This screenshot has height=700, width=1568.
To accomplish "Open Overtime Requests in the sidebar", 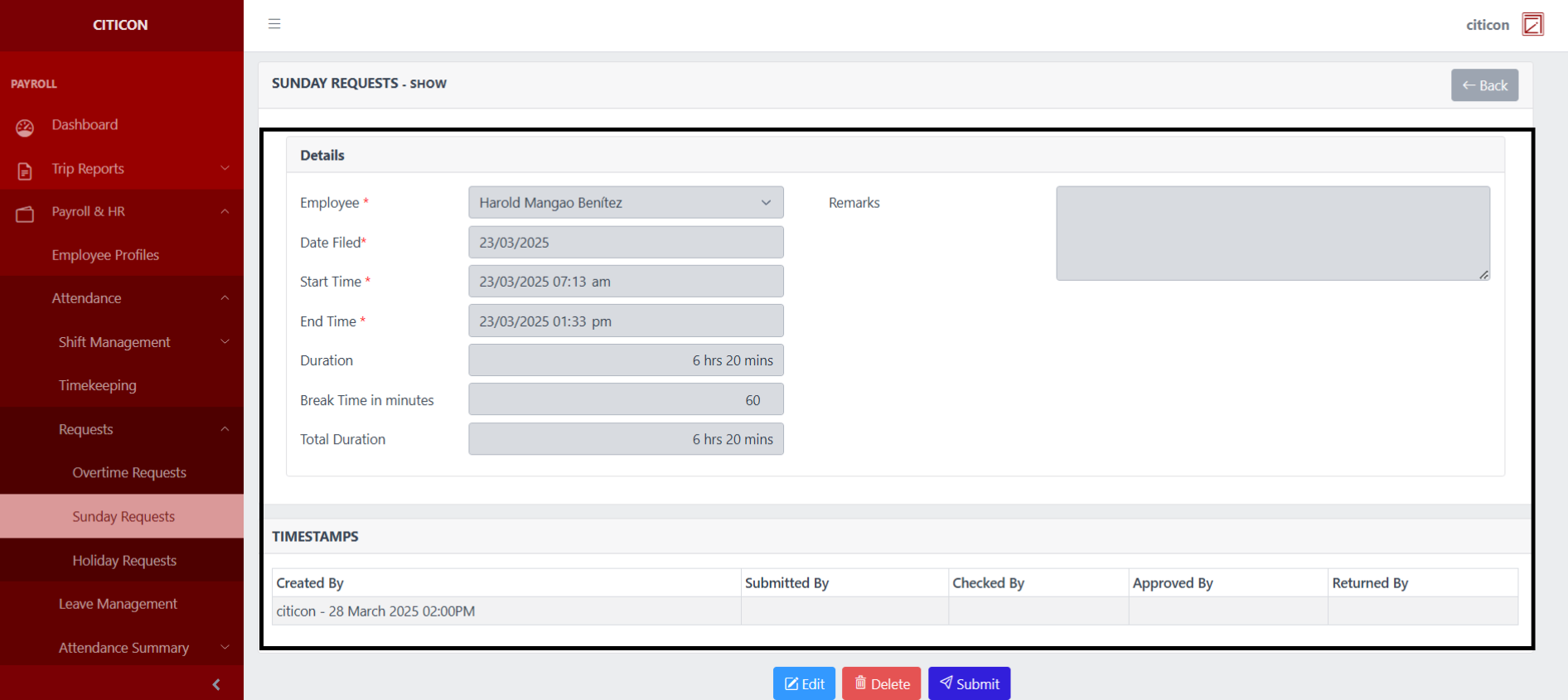I will point(129,473).
